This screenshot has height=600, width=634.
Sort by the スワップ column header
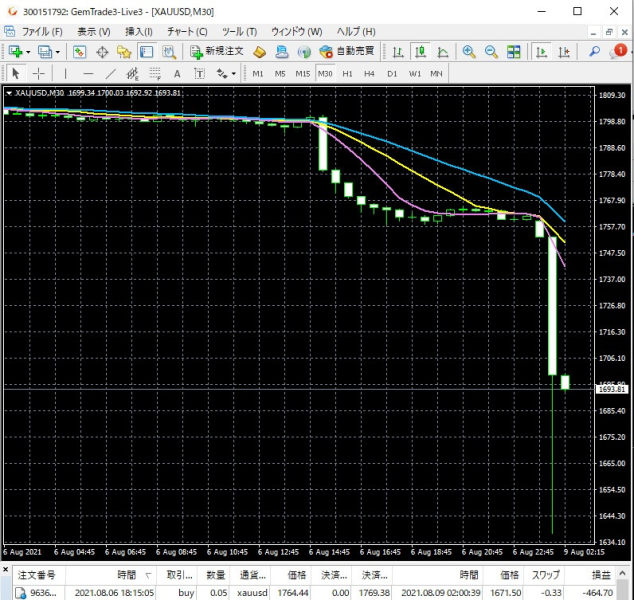545,575
